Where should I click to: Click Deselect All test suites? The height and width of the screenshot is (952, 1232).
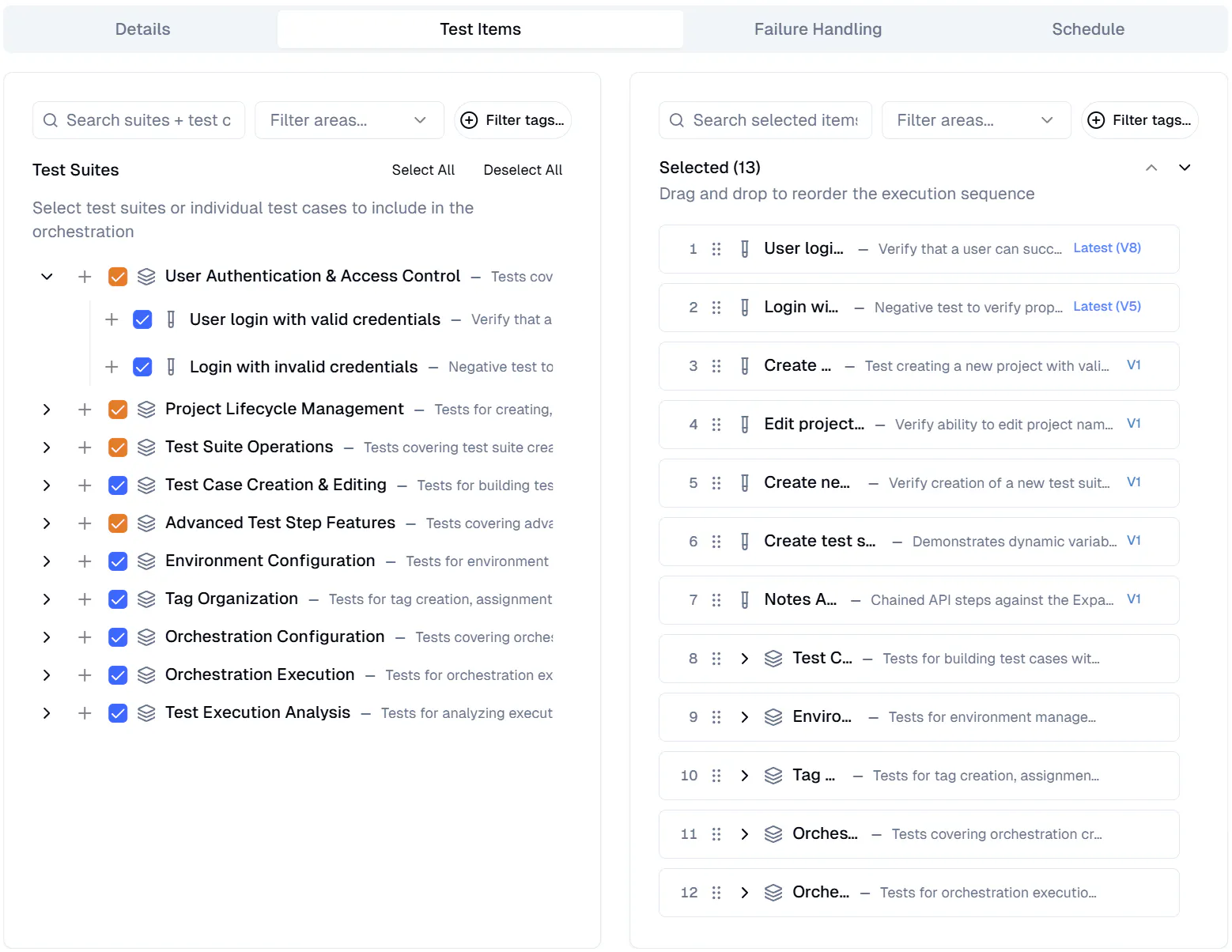point(523,170)
